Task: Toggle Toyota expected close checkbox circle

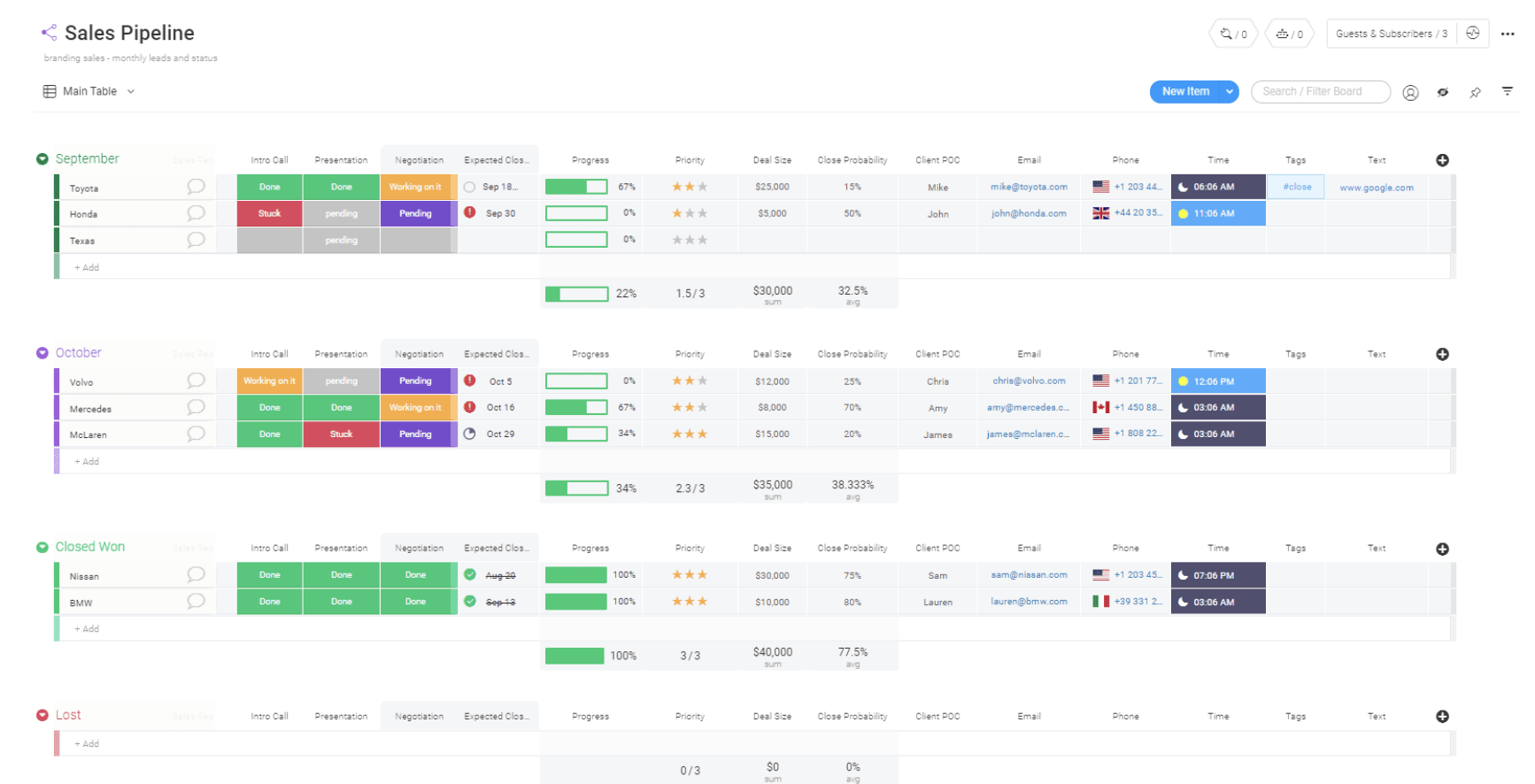Action: [470, 187]
